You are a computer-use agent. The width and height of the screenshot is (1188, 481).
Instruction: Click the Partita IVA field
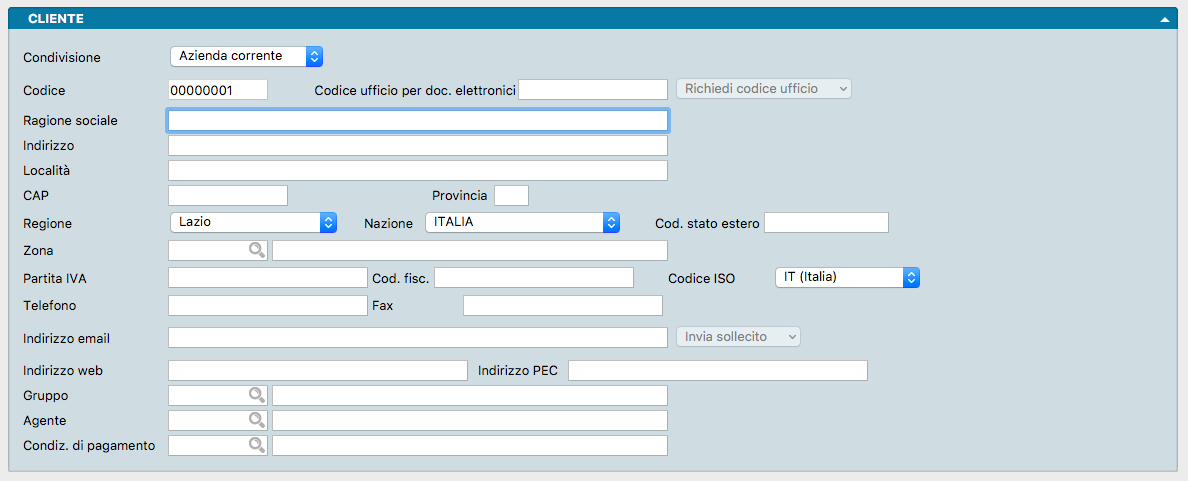click(x=267, y=277)
